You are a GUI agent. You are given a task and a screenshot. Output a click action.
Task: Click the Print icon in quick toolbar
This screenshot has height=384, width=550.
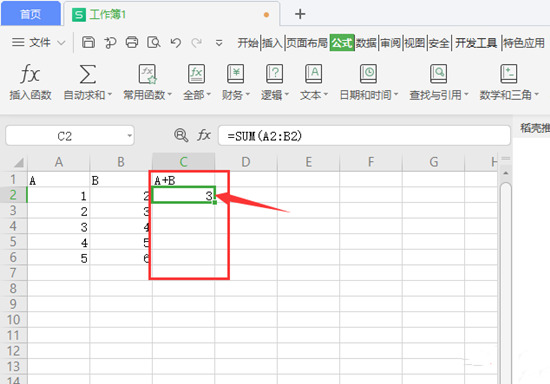[x=132, y=42]
